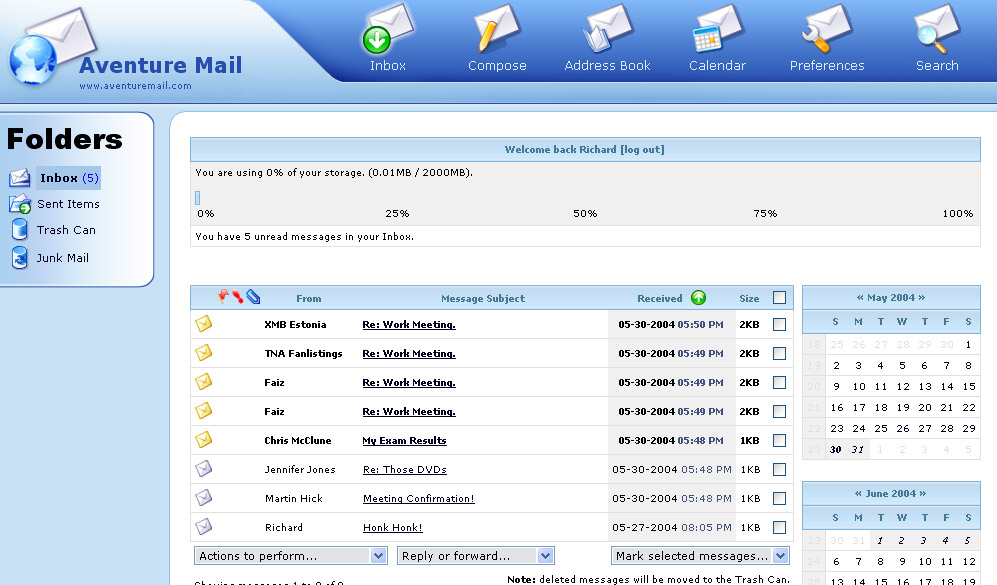Click the www.aventuremail.com URL text

[x=135, y=86]
